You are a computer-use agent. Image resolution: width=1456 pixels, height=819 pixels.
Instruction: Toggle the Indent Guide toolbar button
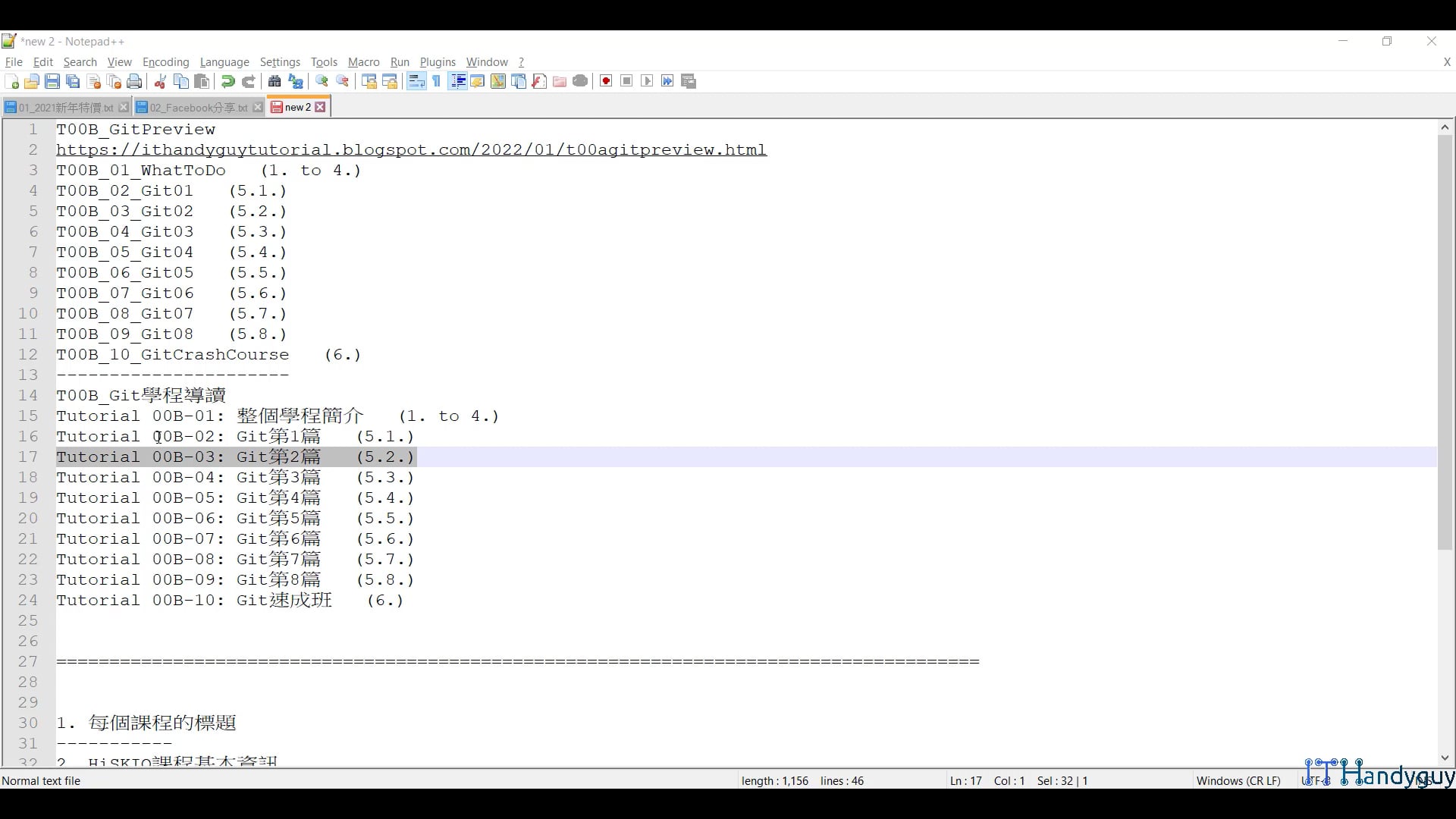(x=457, y=82)
